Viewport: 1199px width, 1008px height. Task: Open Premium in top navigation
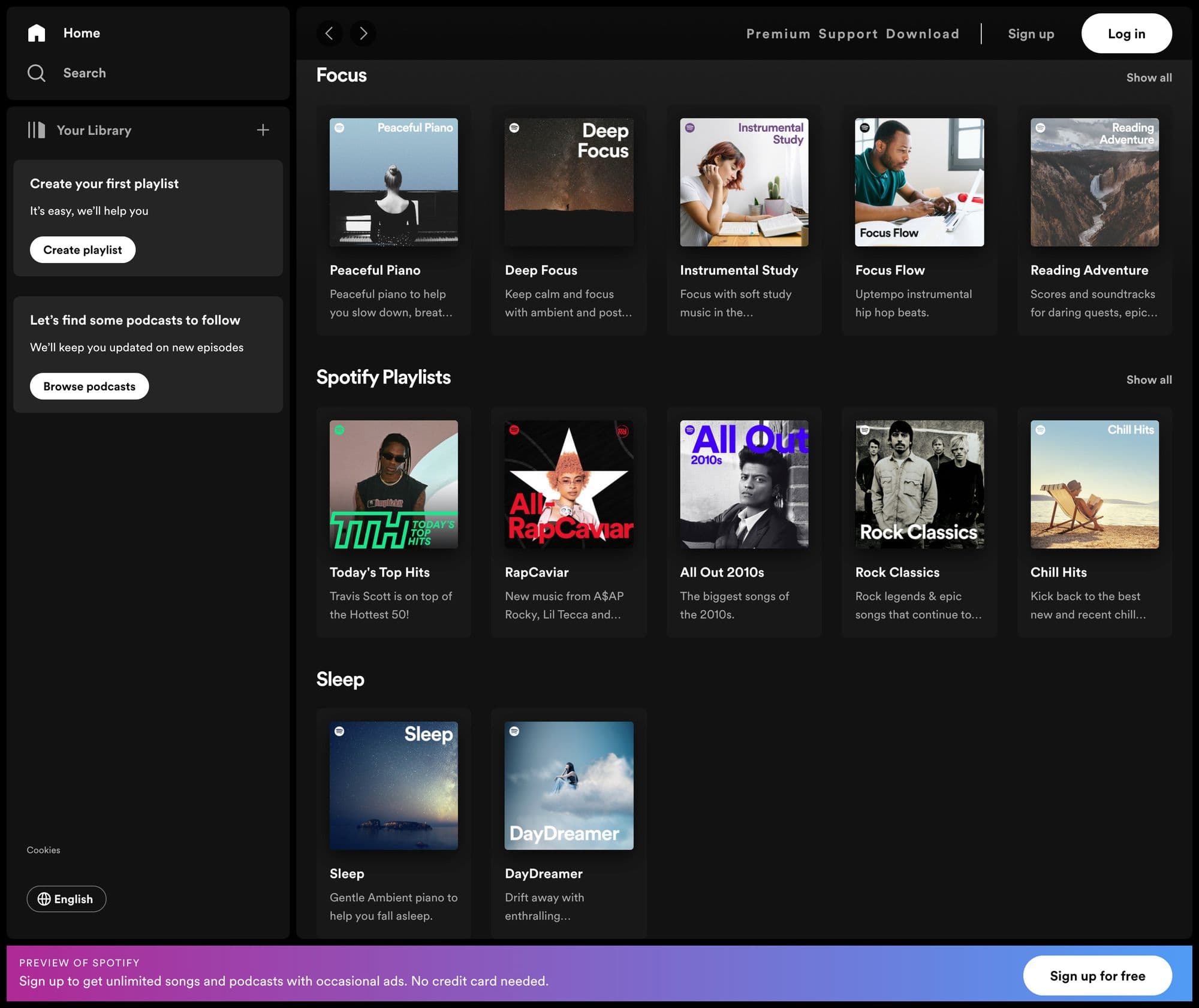778,34
